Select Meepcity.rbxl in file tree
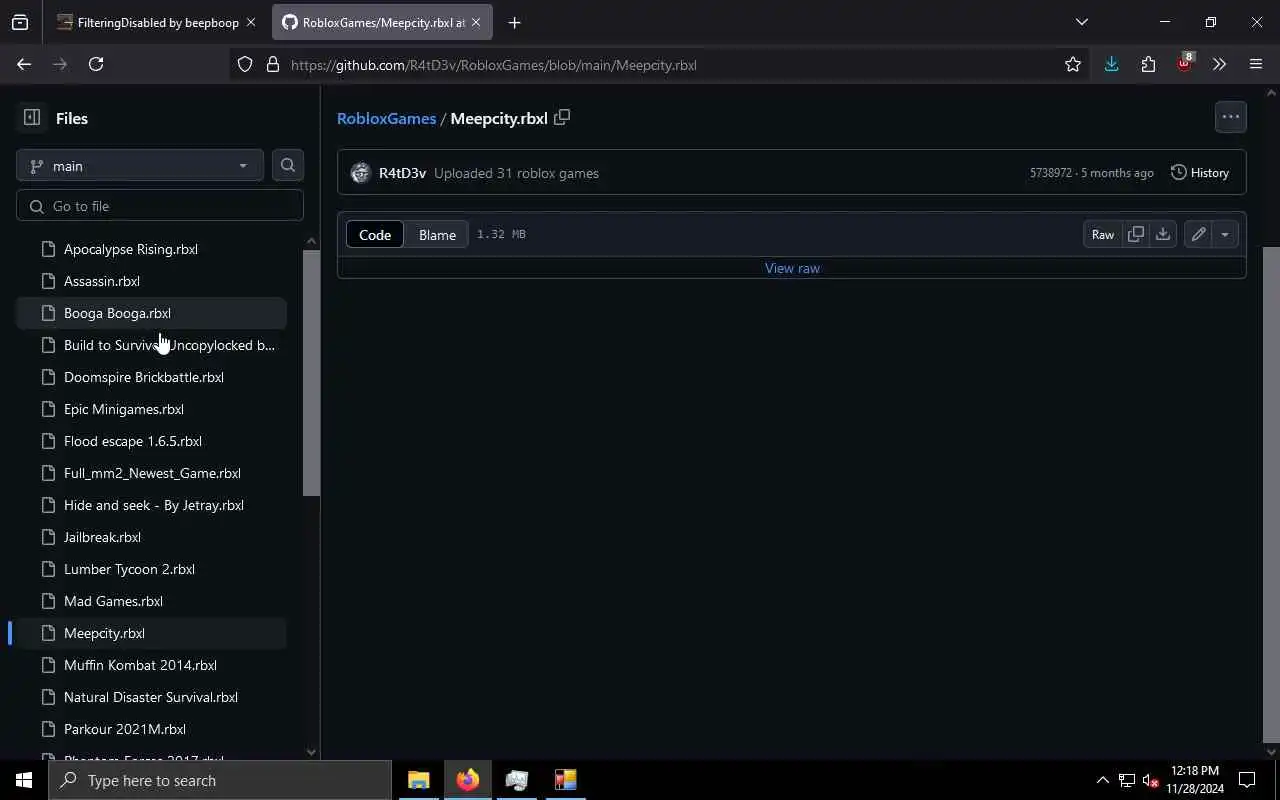 (151, 633)
